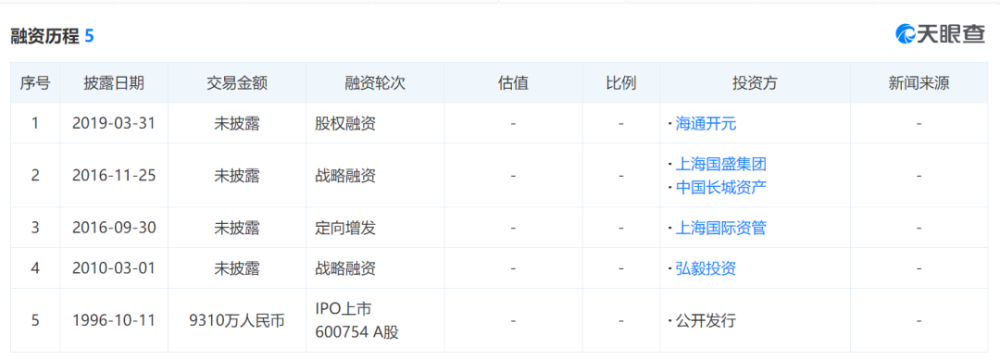Screen dimensions: 1000x360
Task: Select the 融资轮次 column header
Action: [x=375, y=83]
